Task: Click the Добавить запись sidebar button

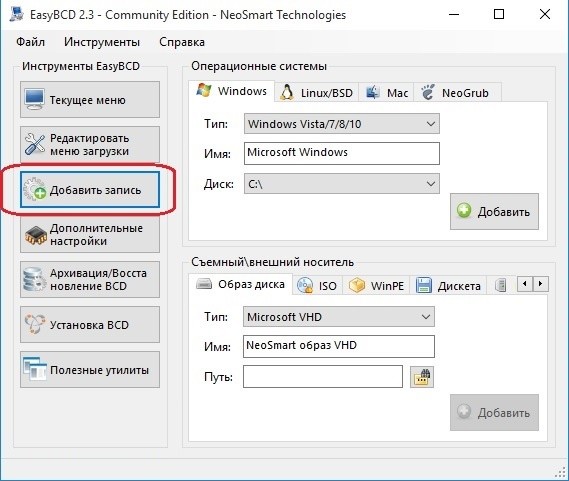Action: (x=90, y=190)
